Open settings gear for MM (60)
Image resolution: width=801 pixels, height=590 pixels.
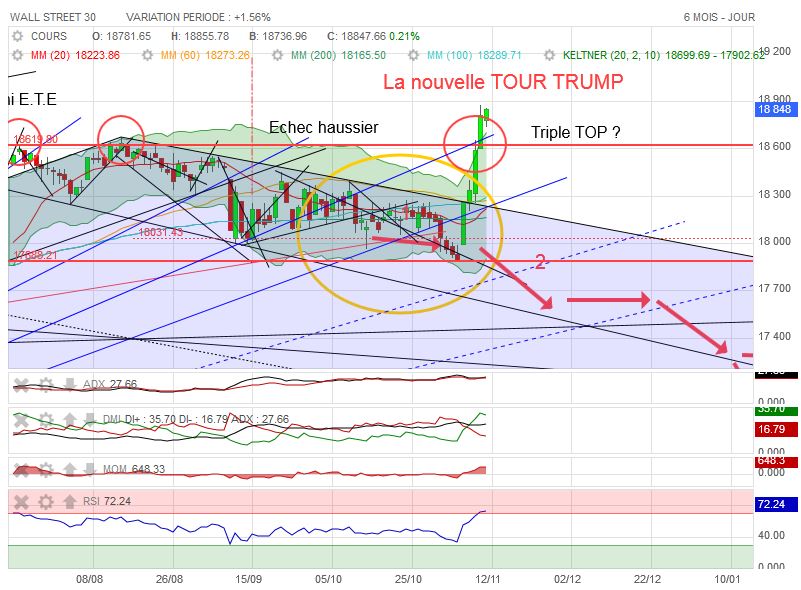pos(148,55)
